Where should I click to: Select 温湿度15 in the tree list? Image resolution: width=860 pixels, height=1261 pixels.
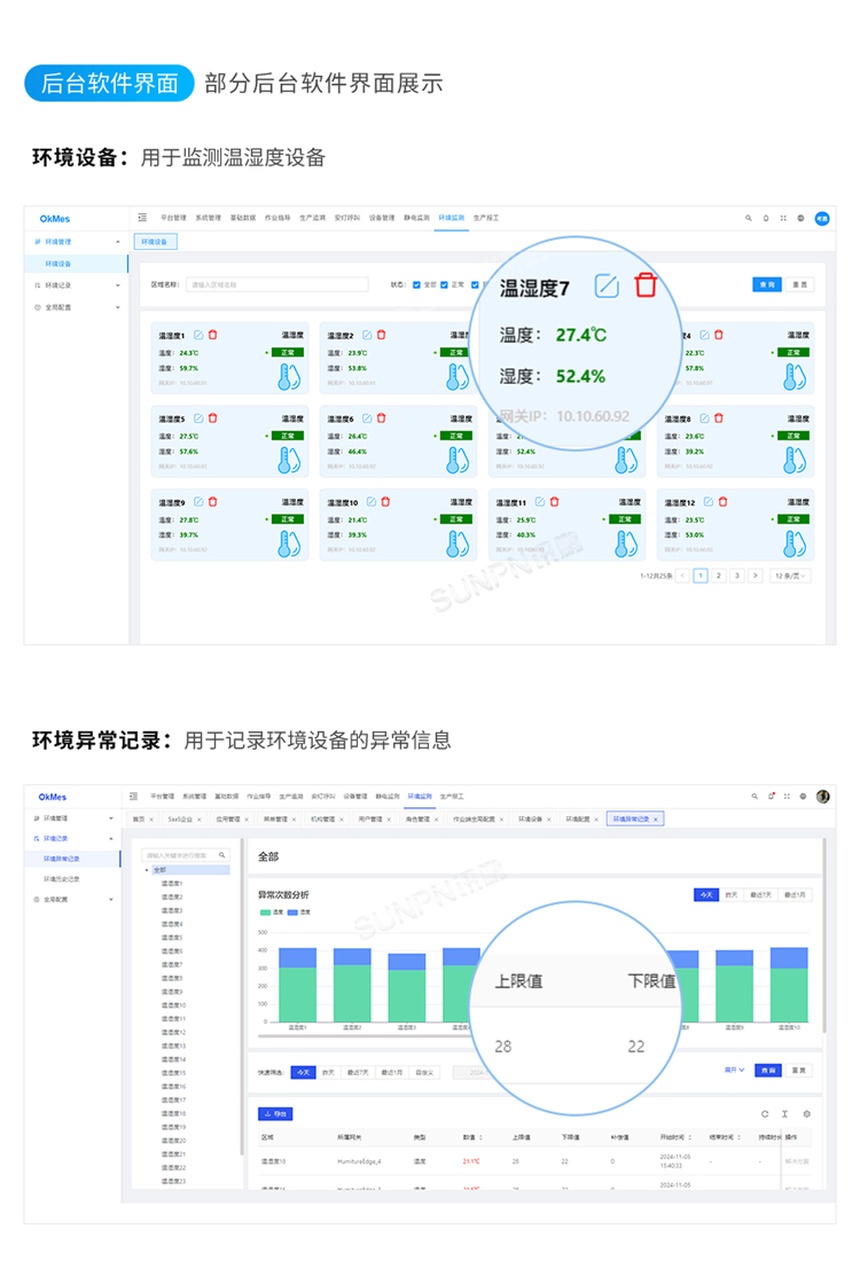coord(174,1073)
